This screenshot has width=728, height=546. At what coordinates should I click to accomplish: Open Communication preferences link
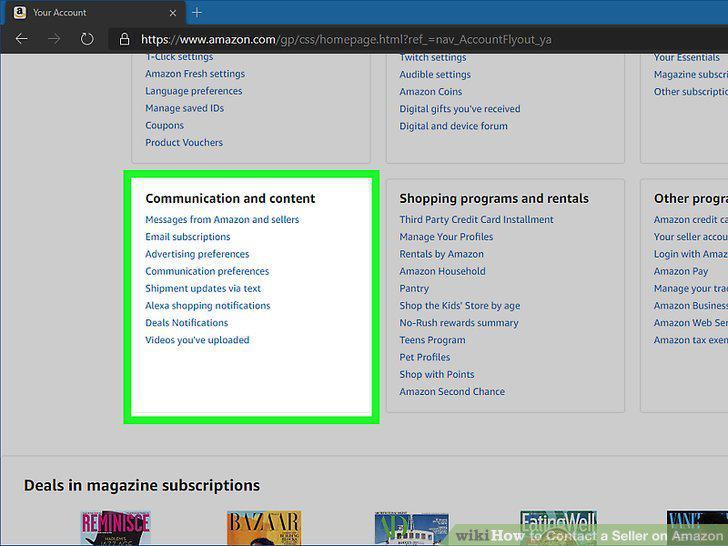207,271
